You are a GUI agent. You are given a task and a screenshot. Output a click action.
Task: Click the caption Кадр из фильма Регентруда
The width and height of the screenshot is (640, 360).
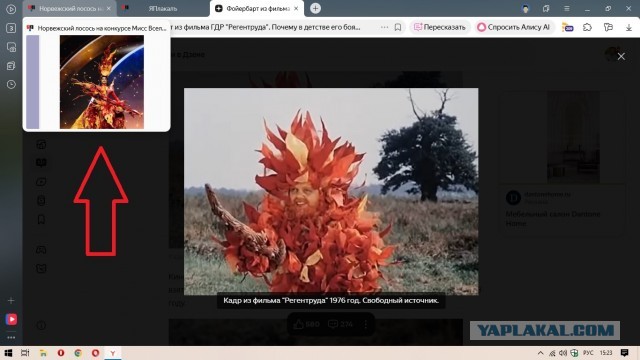(331, 300)
